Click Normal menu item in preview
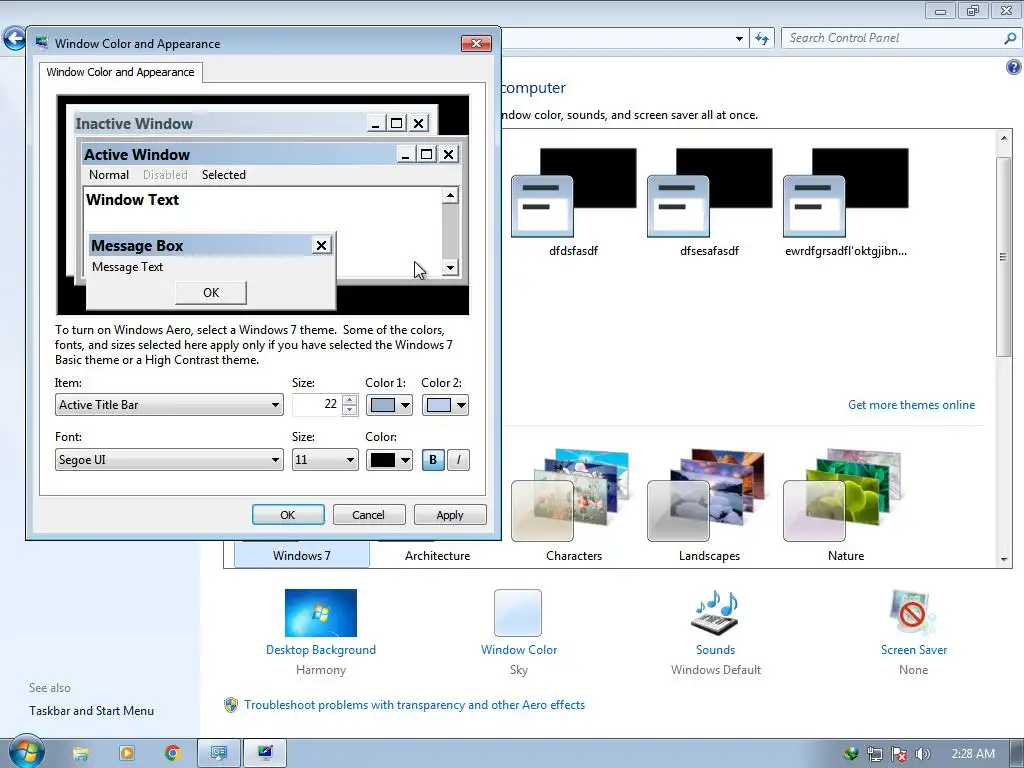 [109, 174]
